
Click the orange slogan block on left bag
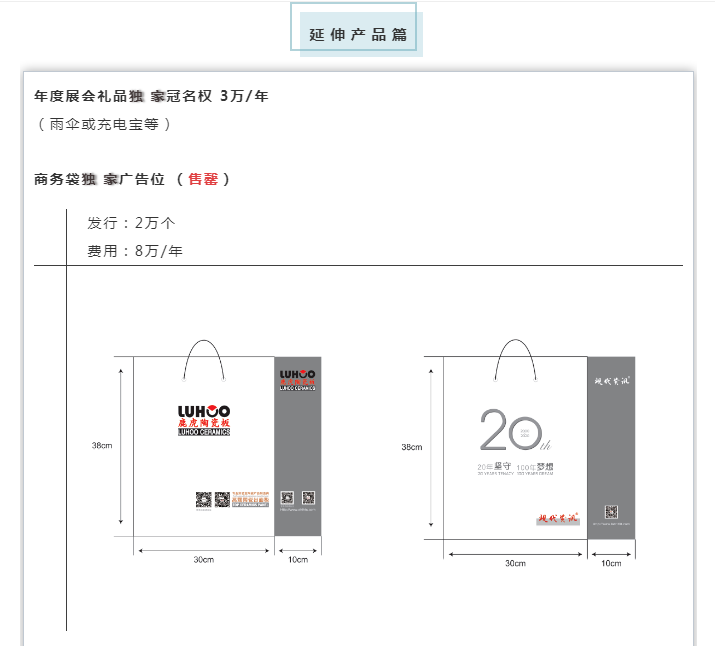(251, 499)
